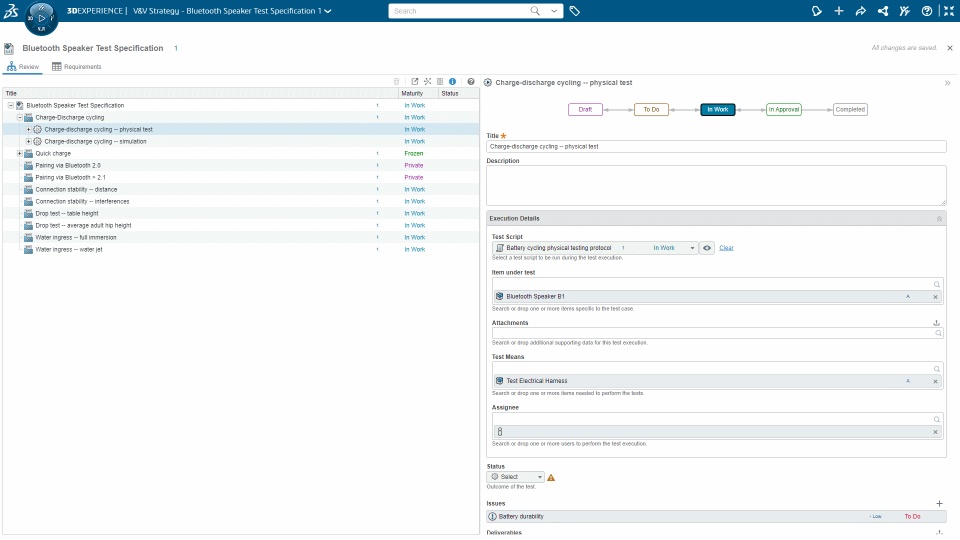Select the Water ingress -- water jet row
This screenshot has height=540, width=960.
tap(241, 250)
